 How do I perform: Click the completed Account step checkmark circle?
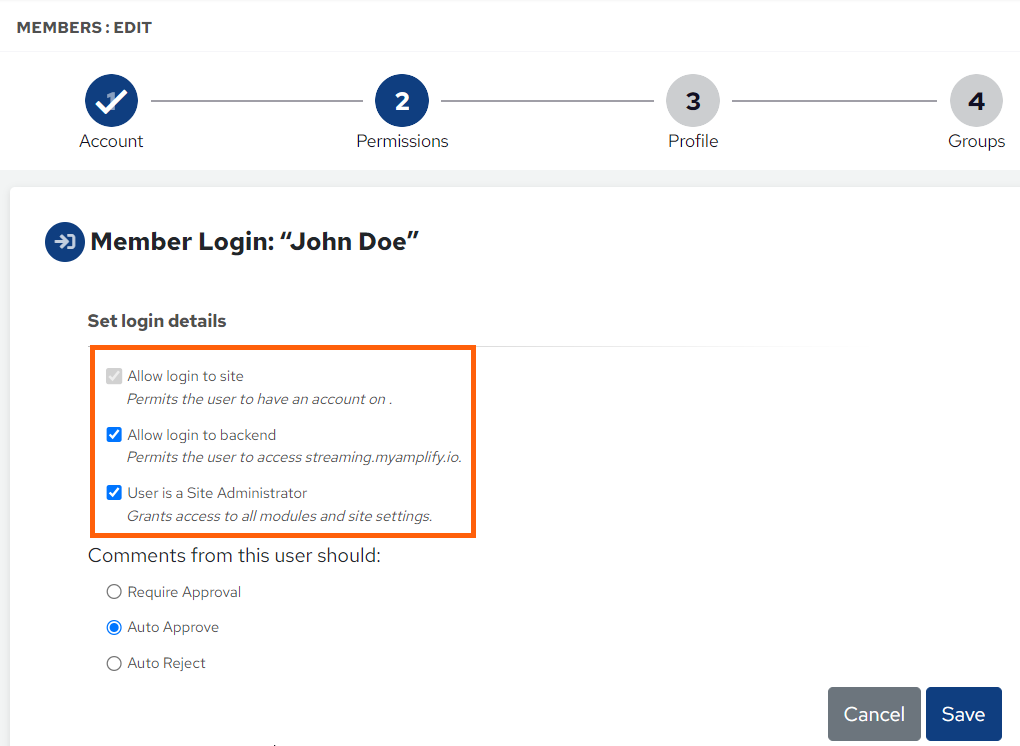pos(111,100)
